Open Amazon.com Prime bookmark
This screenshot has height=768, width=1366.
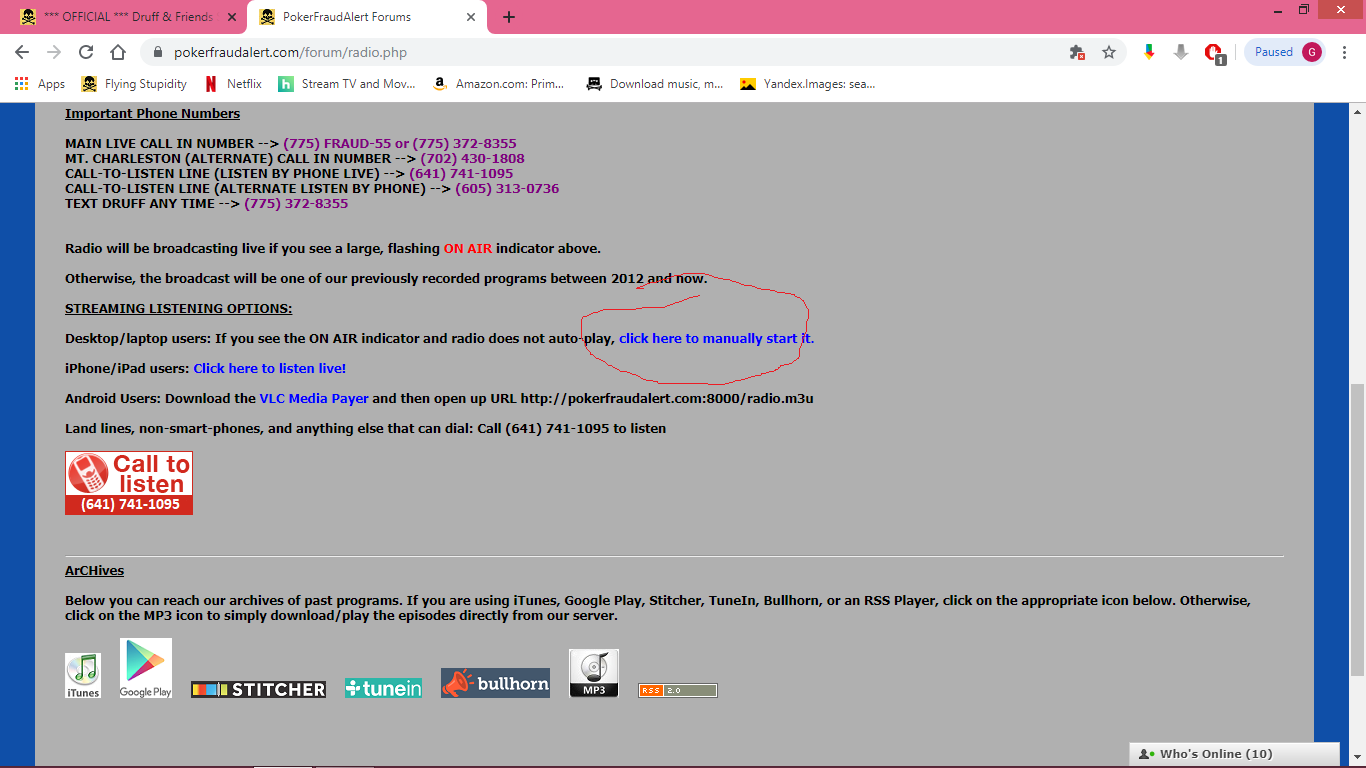click(x=498, y=84)
